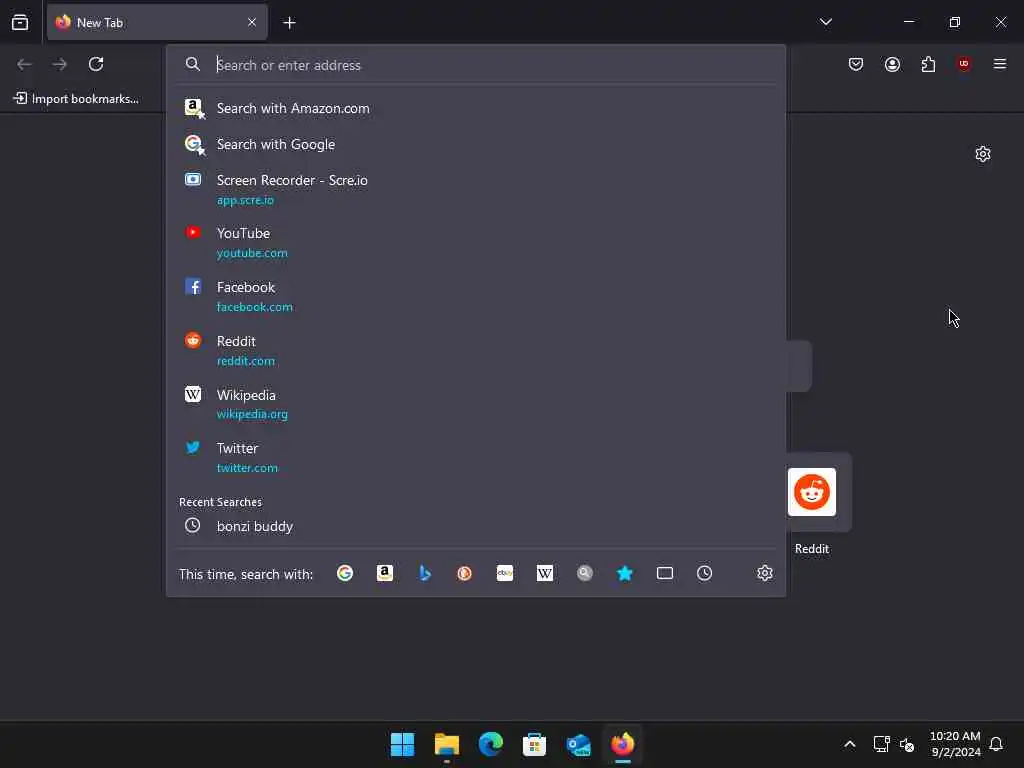Viewport: 1024px width, 768px height.
Task: Search in Bookmarks via the star icon
Action: [x=625, y=573]
